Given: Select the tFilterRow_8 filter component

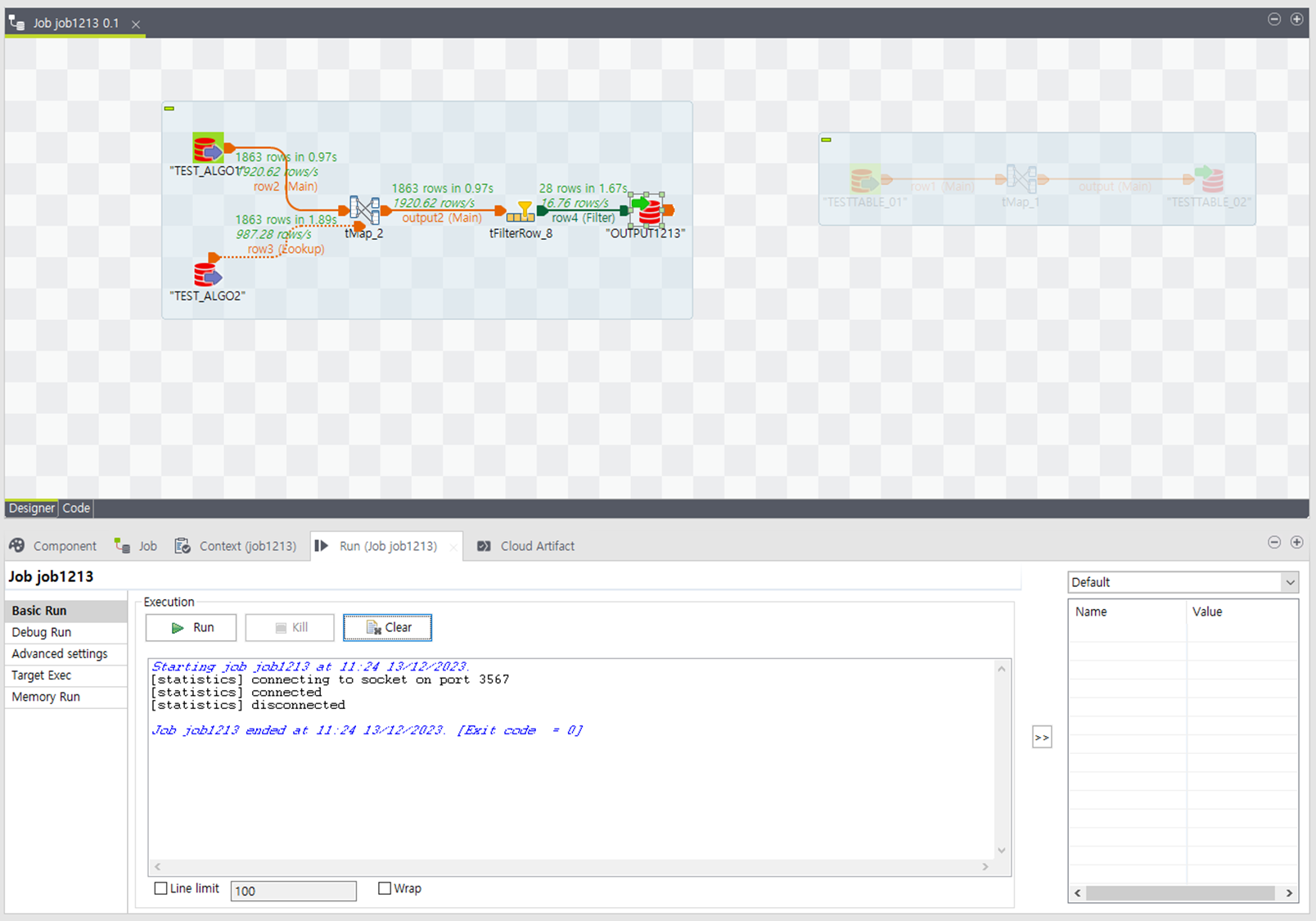Looking at the screenshot, I should (521, 211).
